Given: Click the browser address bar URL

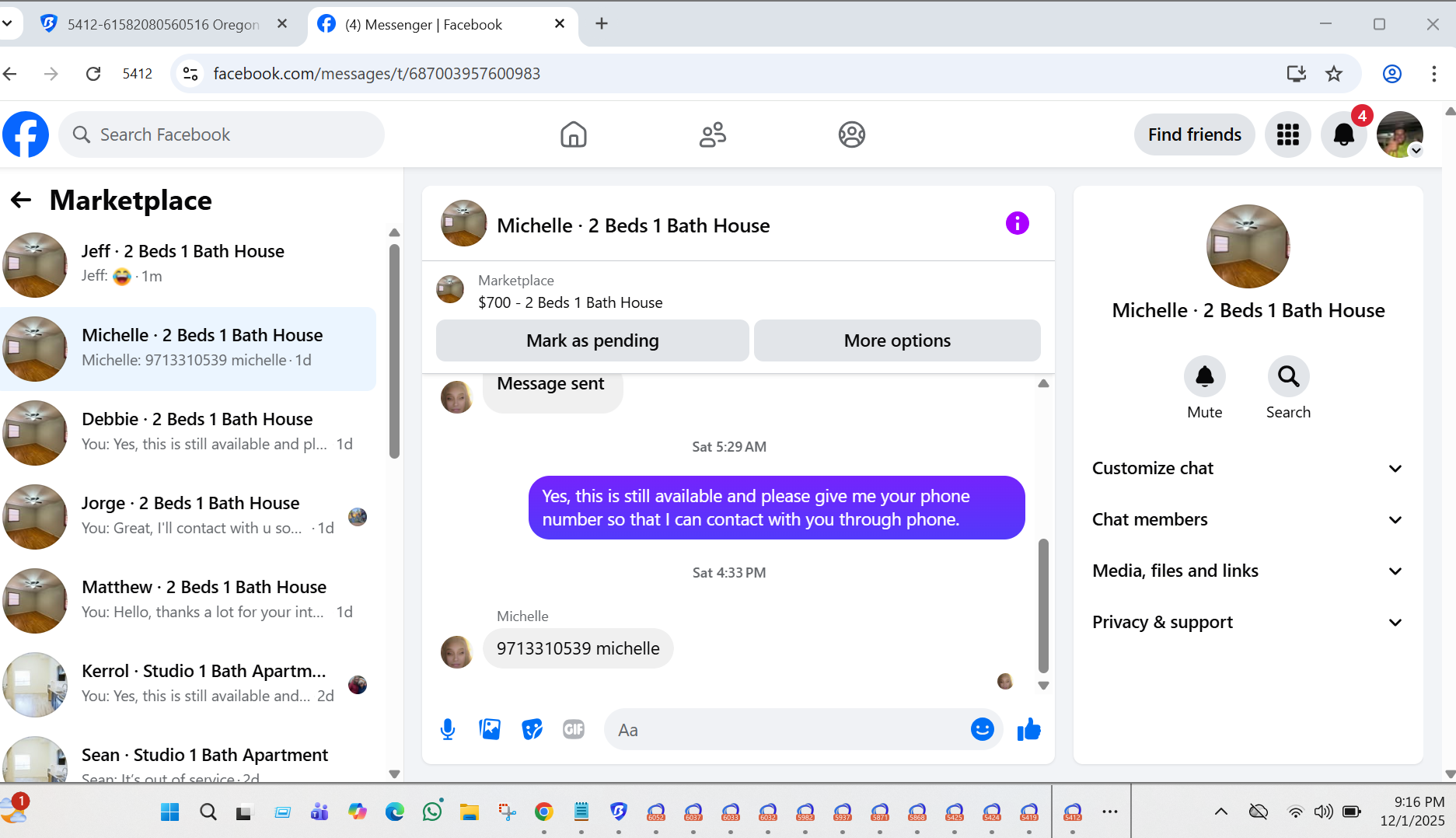Looking at the screenshot, I should (x=377, y=74).
